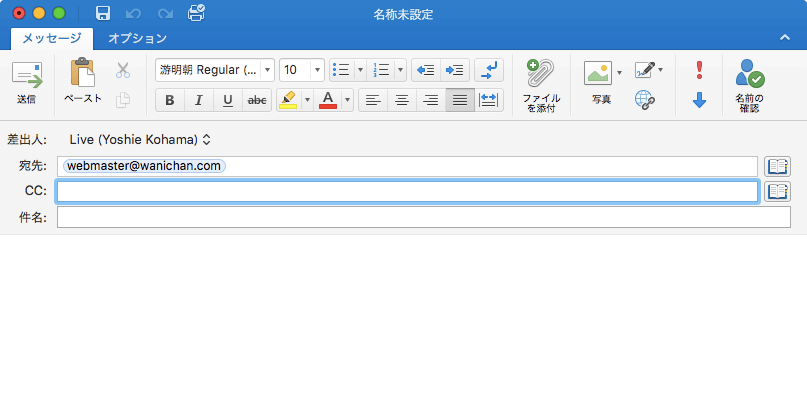Click the Undo arrow in title bar
807x400 pixels.
[x=134, y=13]
